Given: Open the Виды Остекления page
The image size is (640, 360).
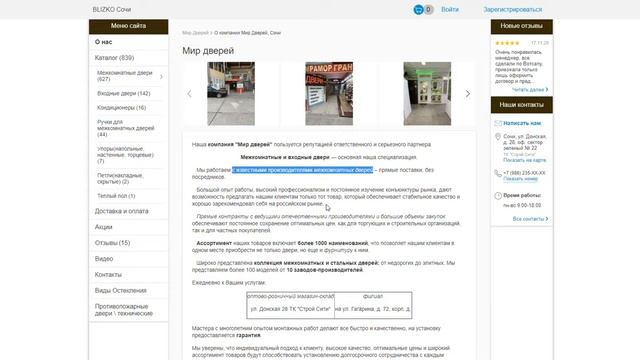Looking at the screenshot, I should click(x=120, y=291).
